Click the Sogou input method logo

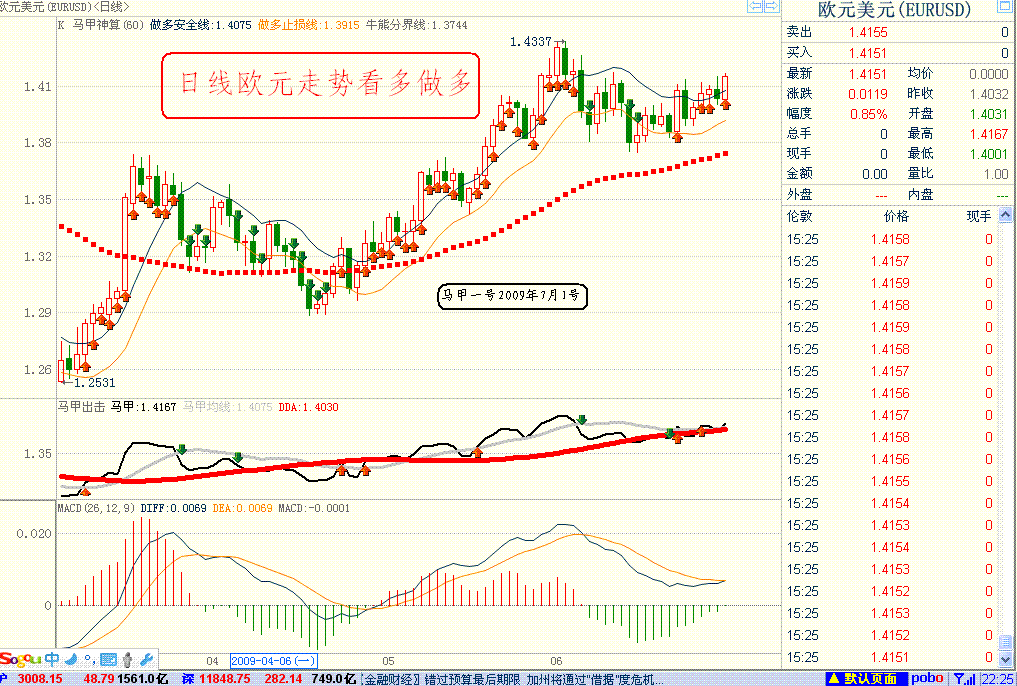pos(21,660)
